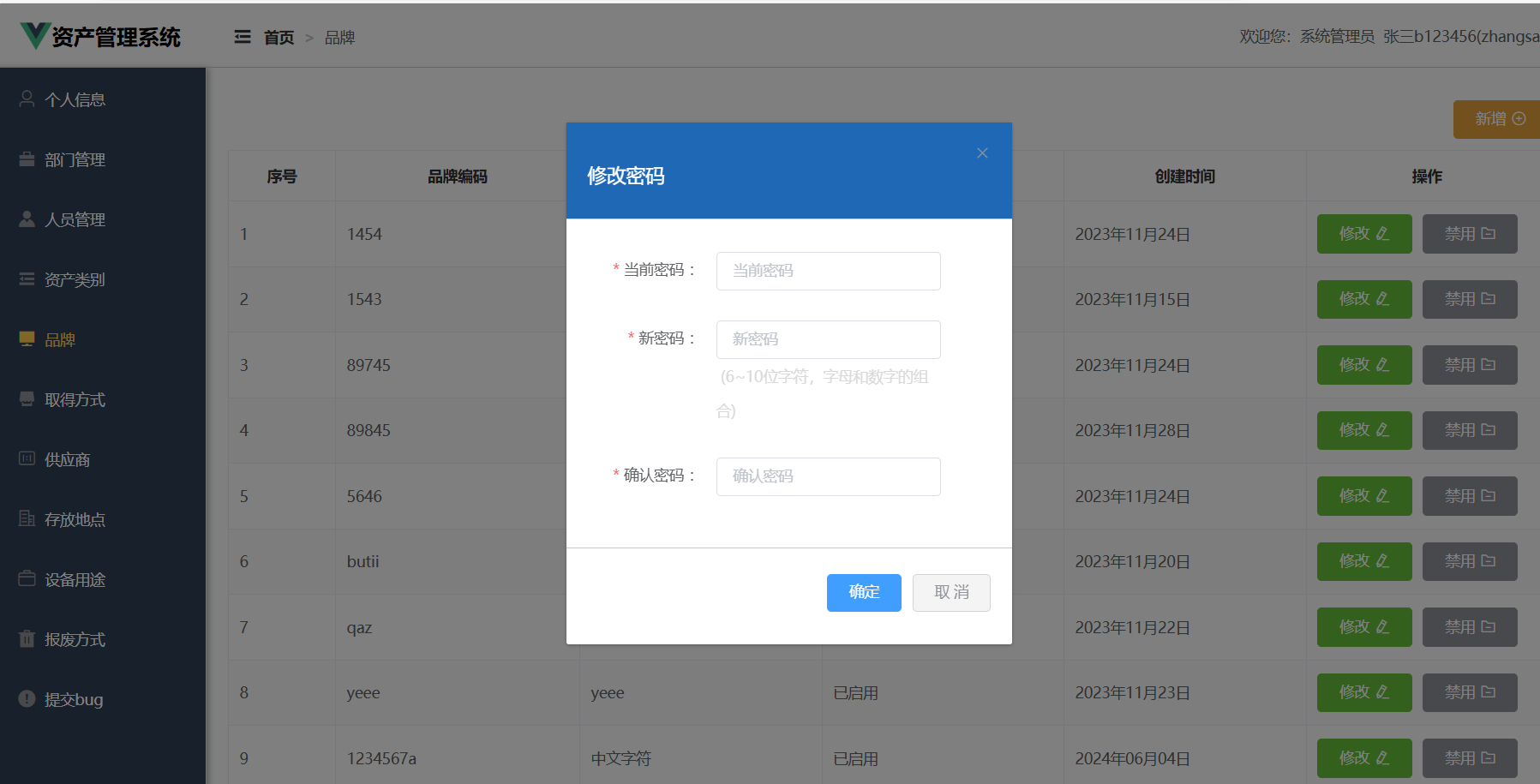Image resolution: width=1540 pixels, height=784 pixels.
Task: Click the 当前密码 input field
Action: click(828, 271)
